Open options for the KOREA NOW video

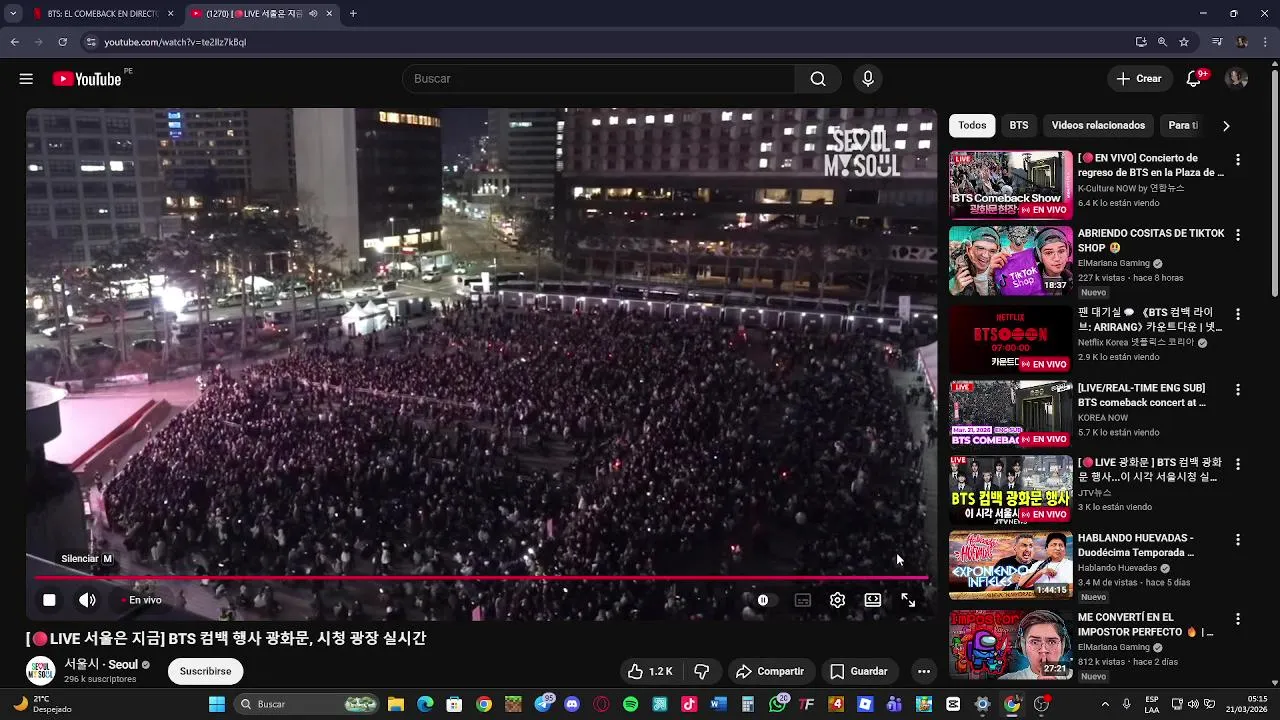pos(1238,390)
